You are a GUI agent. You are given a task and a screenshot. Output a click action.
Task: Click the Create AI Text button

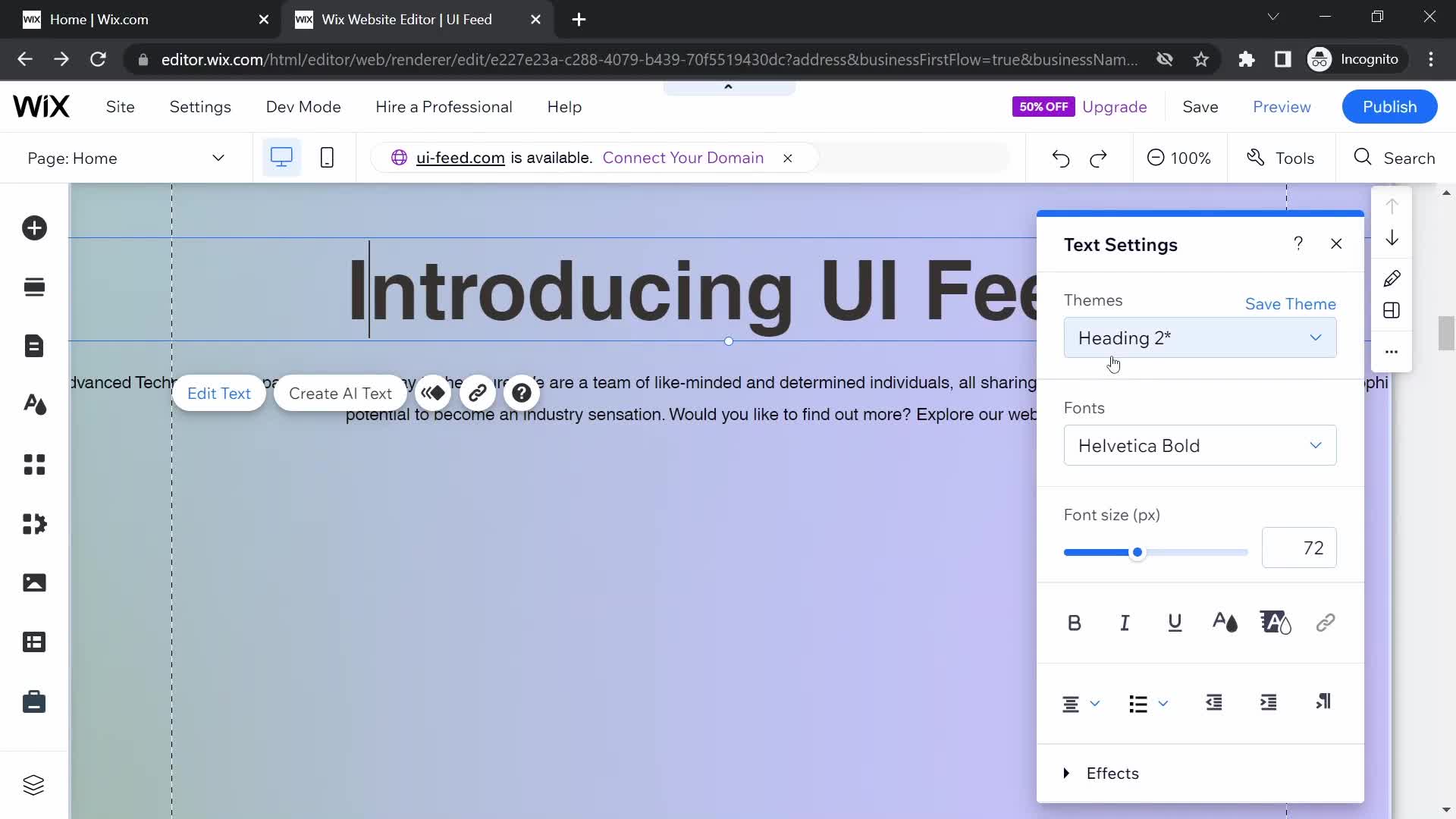click(340, 393)
